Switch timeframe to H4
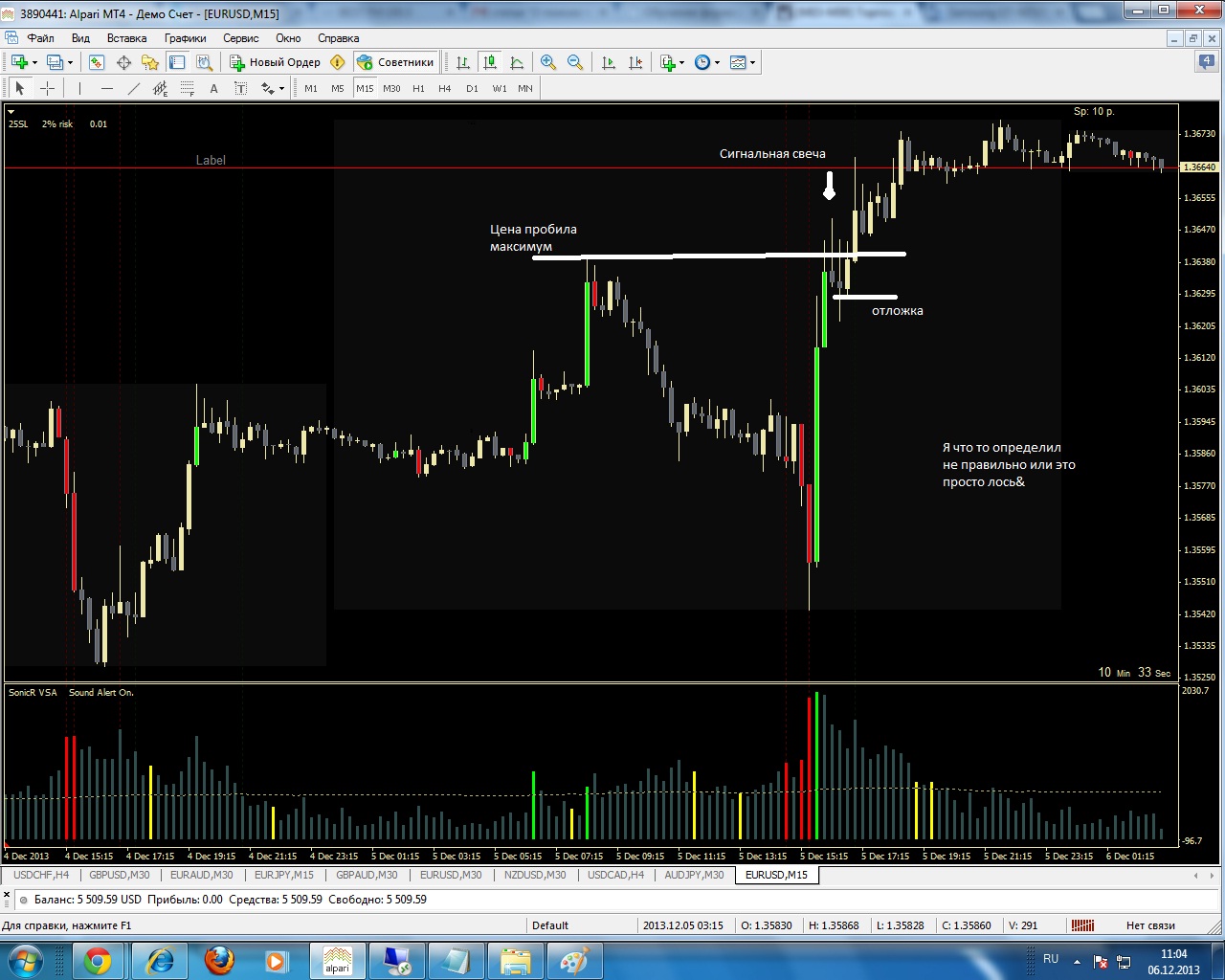Viewport: 1225px width, 980px height. pyautogui.click(x=445, y=88)
